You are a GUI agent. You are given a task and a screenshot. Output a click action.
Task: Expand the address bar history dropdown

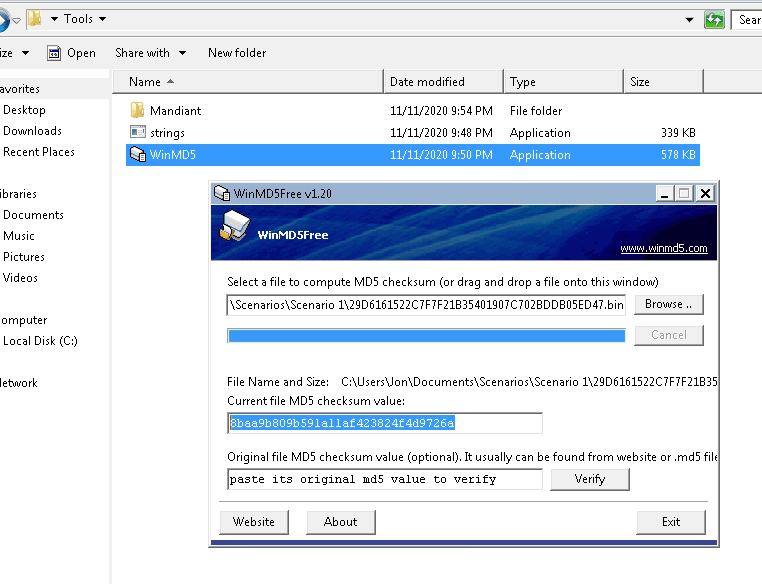(x=689, y=20)
